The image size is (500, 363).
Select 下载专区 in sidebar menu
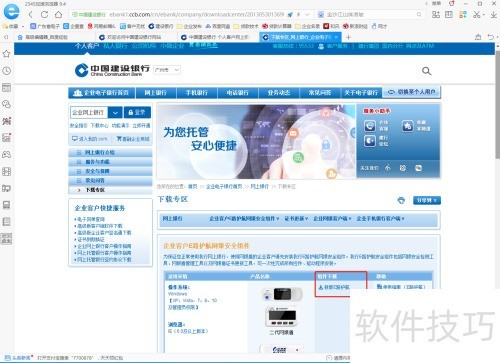(110, 190)
